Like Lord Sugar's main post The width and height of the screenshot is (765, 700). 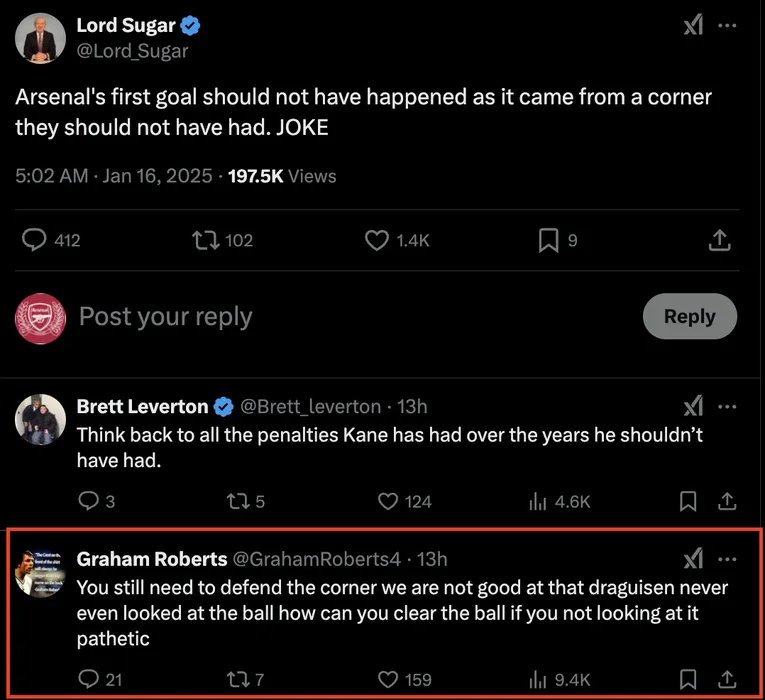tap(377, 240)
